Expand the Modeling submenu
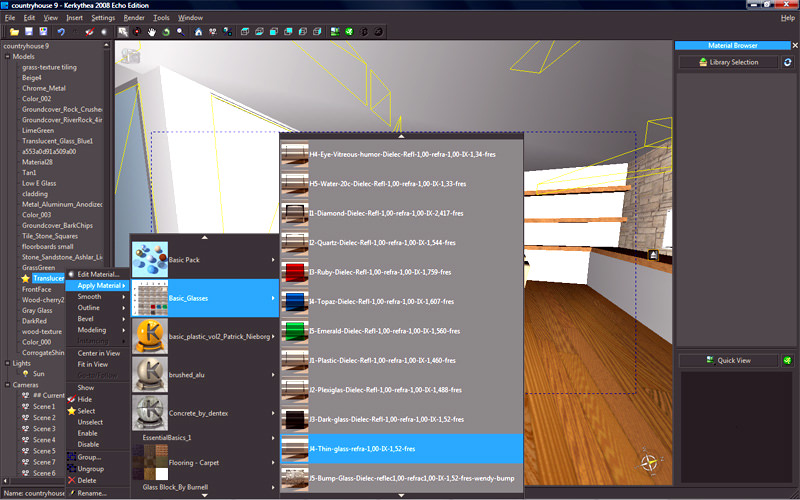The image size is (800, 500). tap(97, 330)
